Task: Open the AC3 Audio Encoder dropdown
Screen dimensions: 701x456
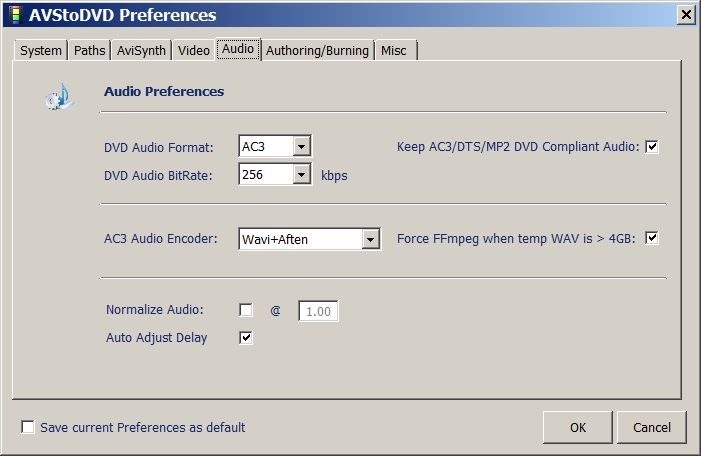Action: [x=371, y=239]
